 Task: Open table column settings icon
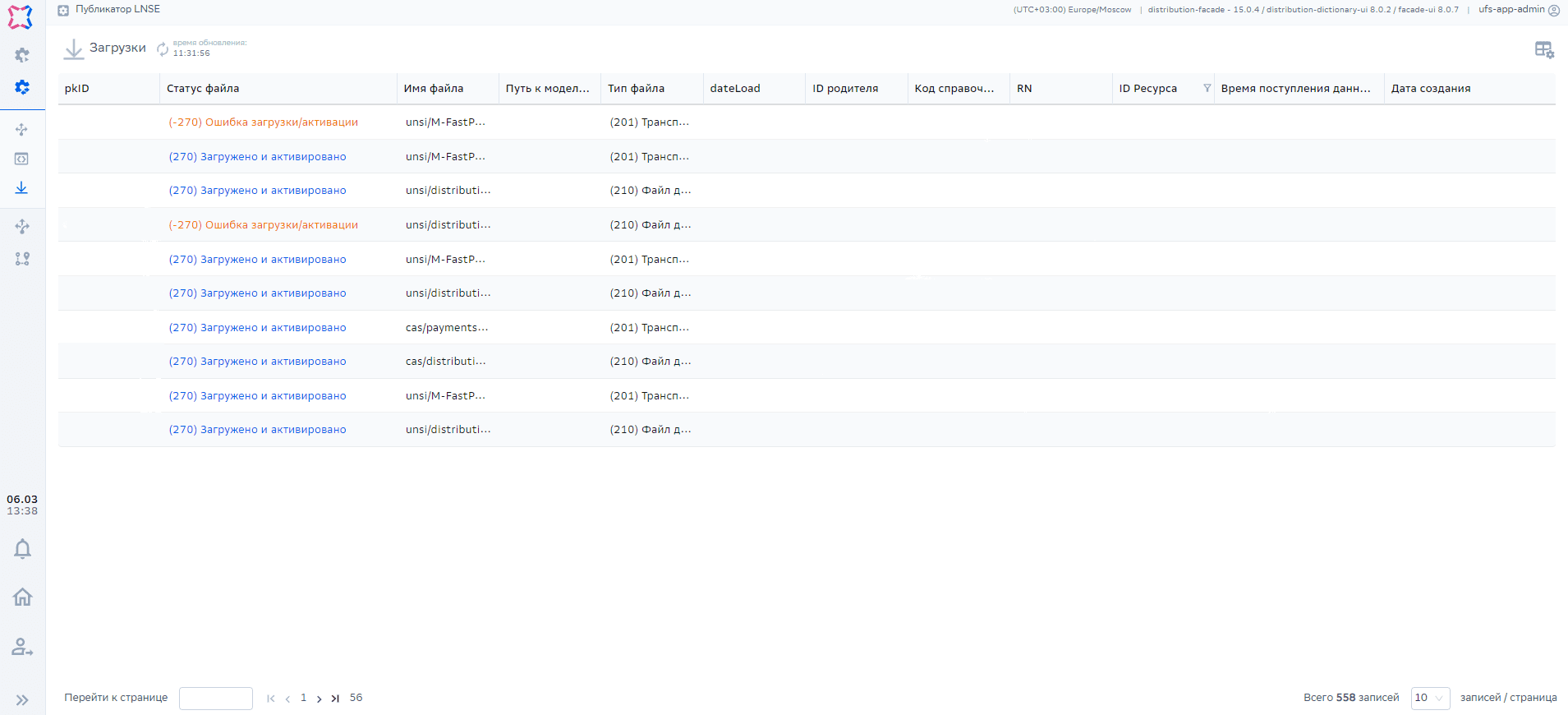click(x=1543, y=50)
